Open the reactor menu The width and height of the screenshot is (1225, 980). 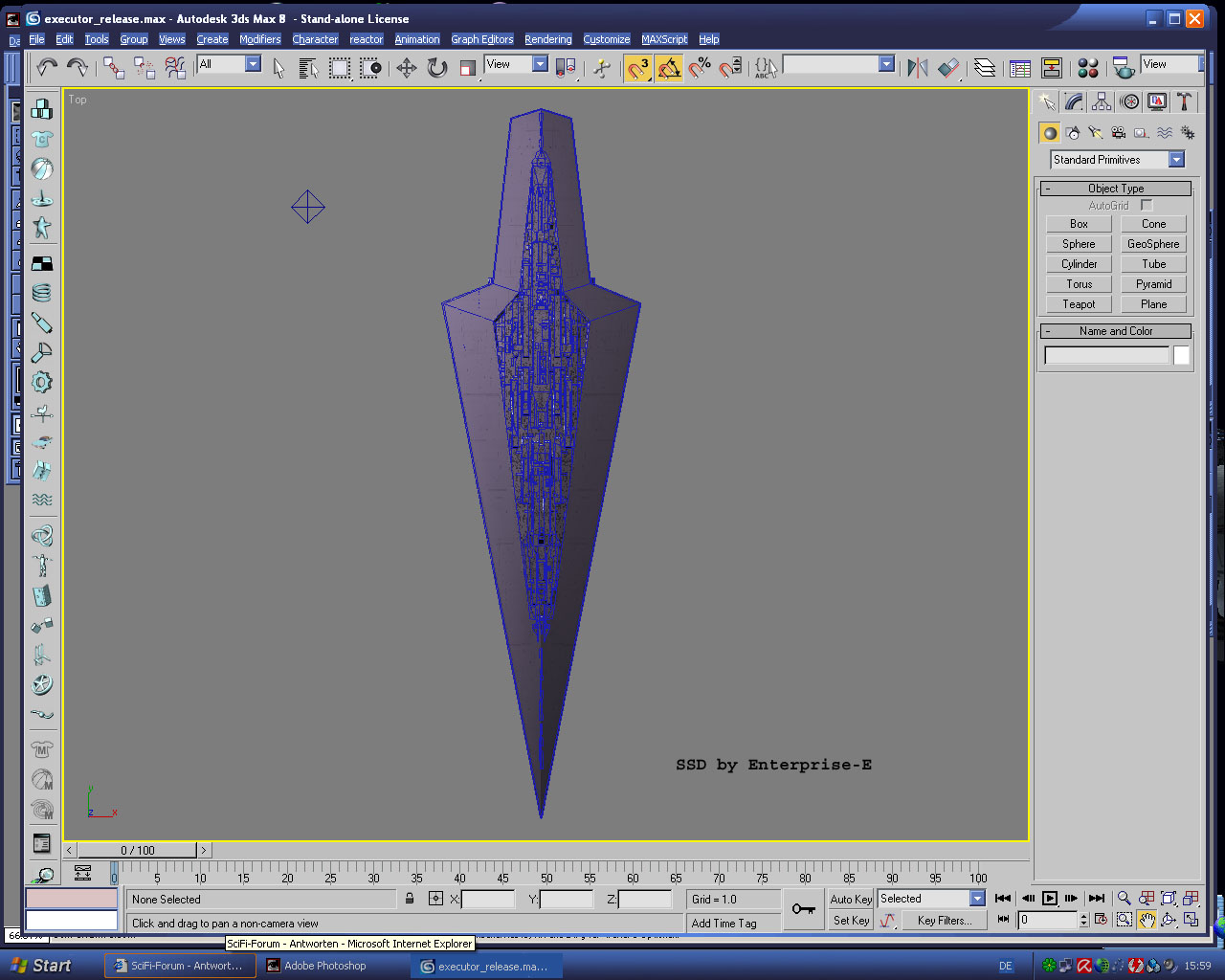[x=367, y=39]
